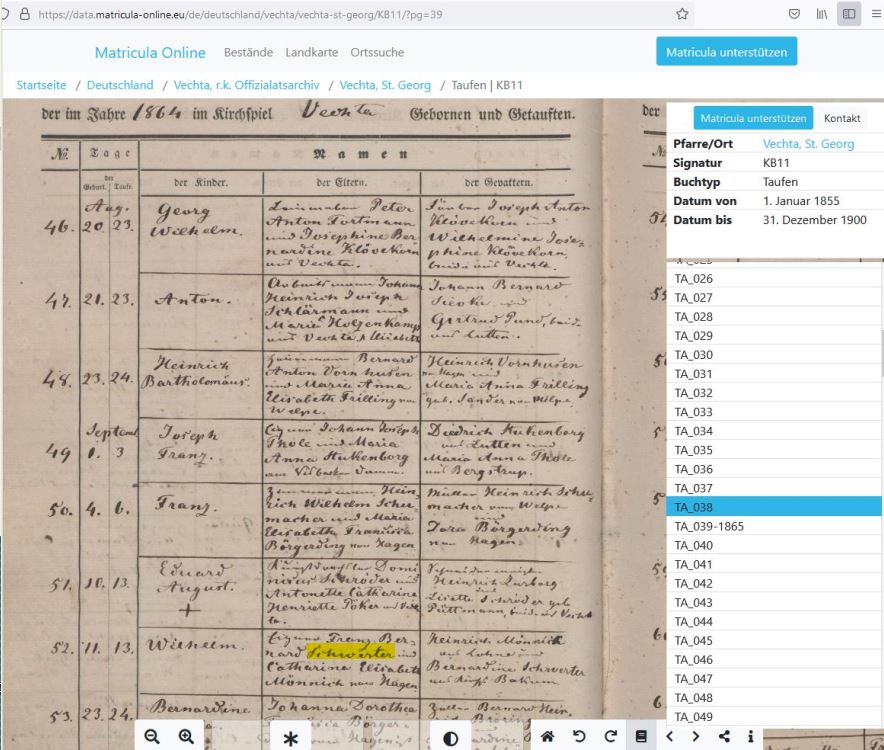Open the Bestände menu item
This screenshot has height=750, width=884.
click(248, 52)
